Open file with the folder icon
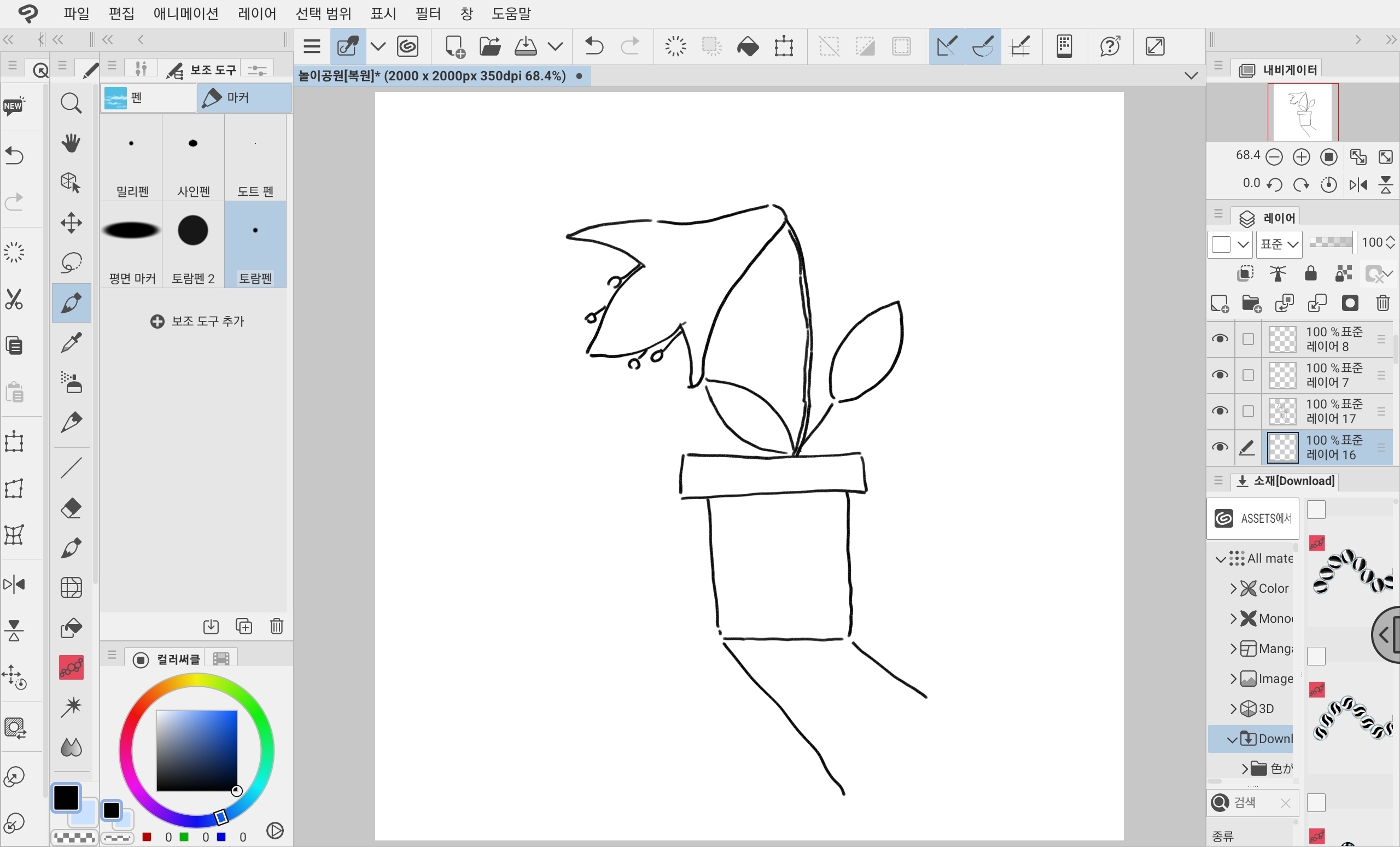 [x=490, y=46]
